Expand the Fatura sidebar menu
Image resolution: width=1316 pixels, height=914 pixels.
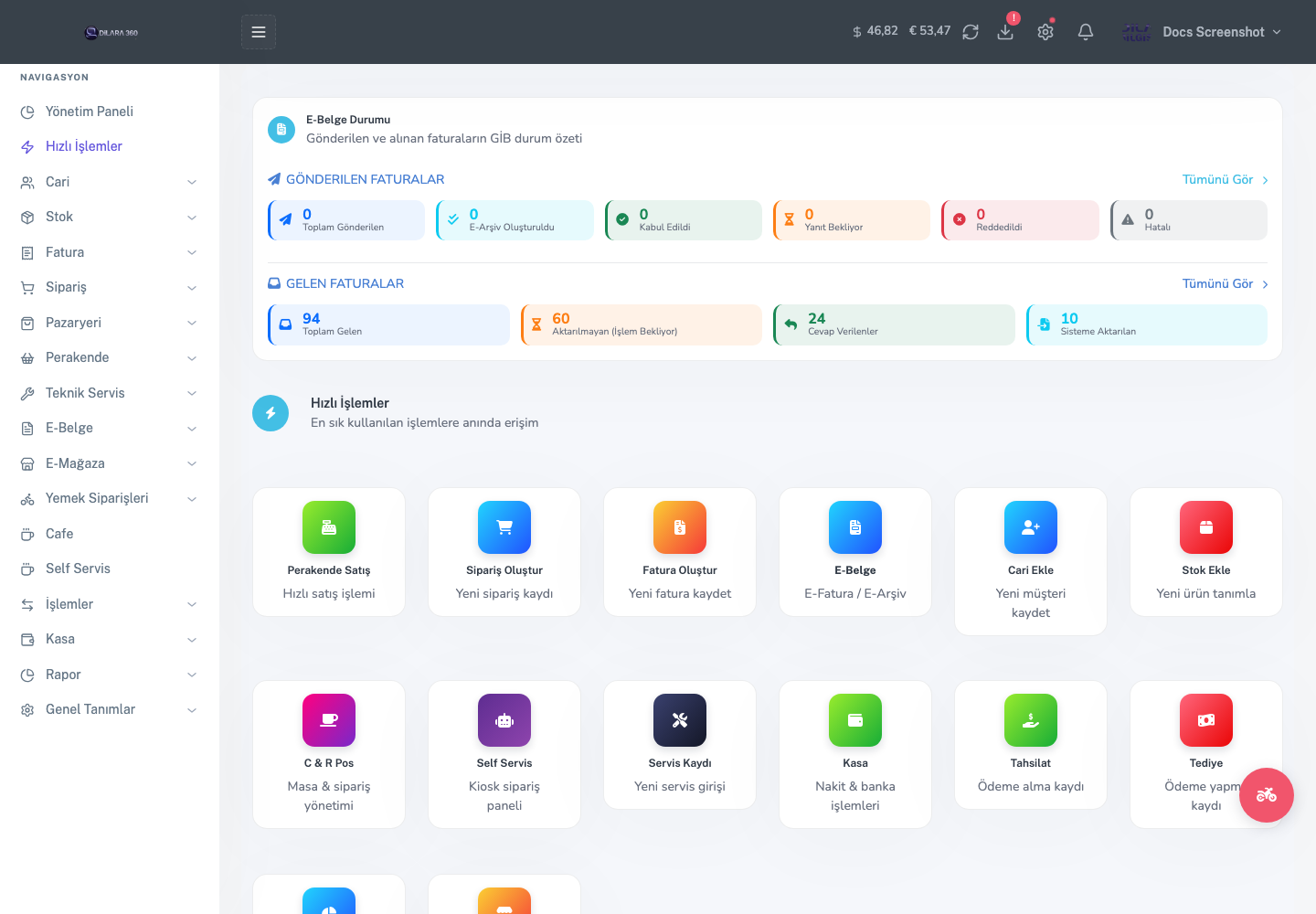point(110,252)
